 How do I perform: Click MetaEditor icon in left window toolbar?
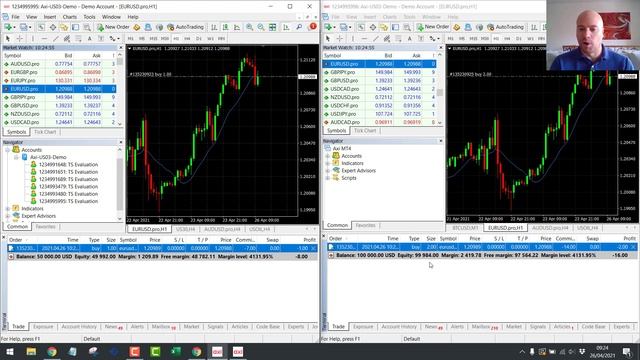tap(137, 27)
